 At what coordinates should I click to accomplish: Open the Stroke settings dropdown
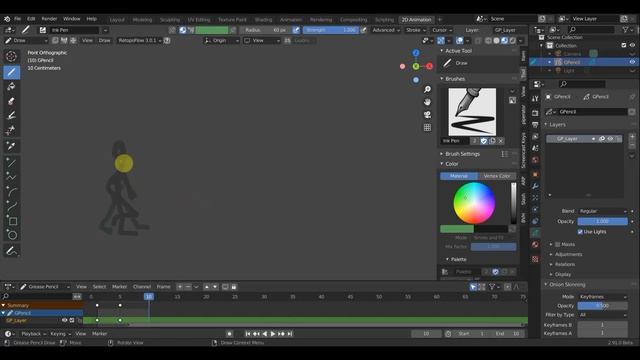pyautogui.click(x=416, y=30)
